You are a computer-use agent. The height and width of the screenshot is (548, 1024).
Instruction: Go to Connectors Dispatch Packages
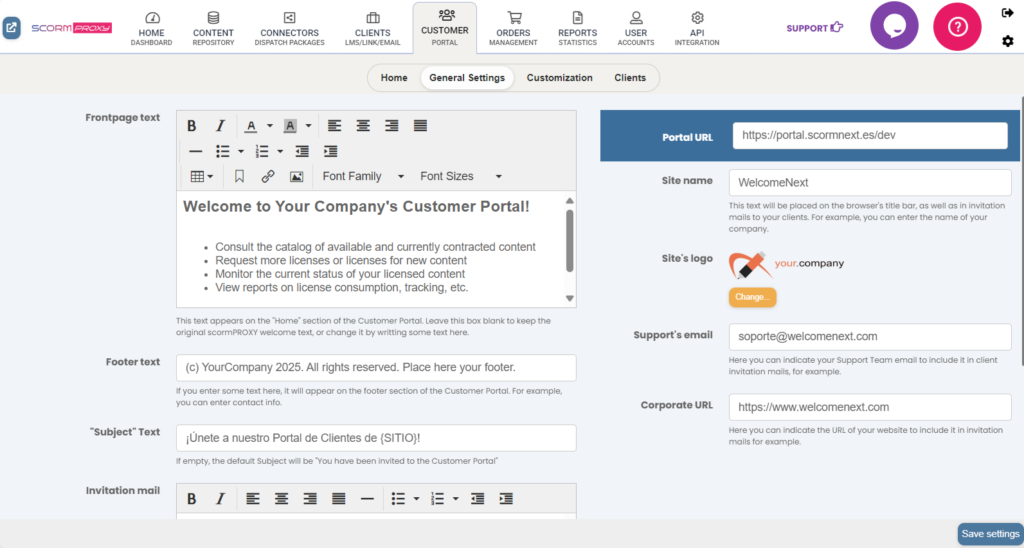(x=289, y=29)
